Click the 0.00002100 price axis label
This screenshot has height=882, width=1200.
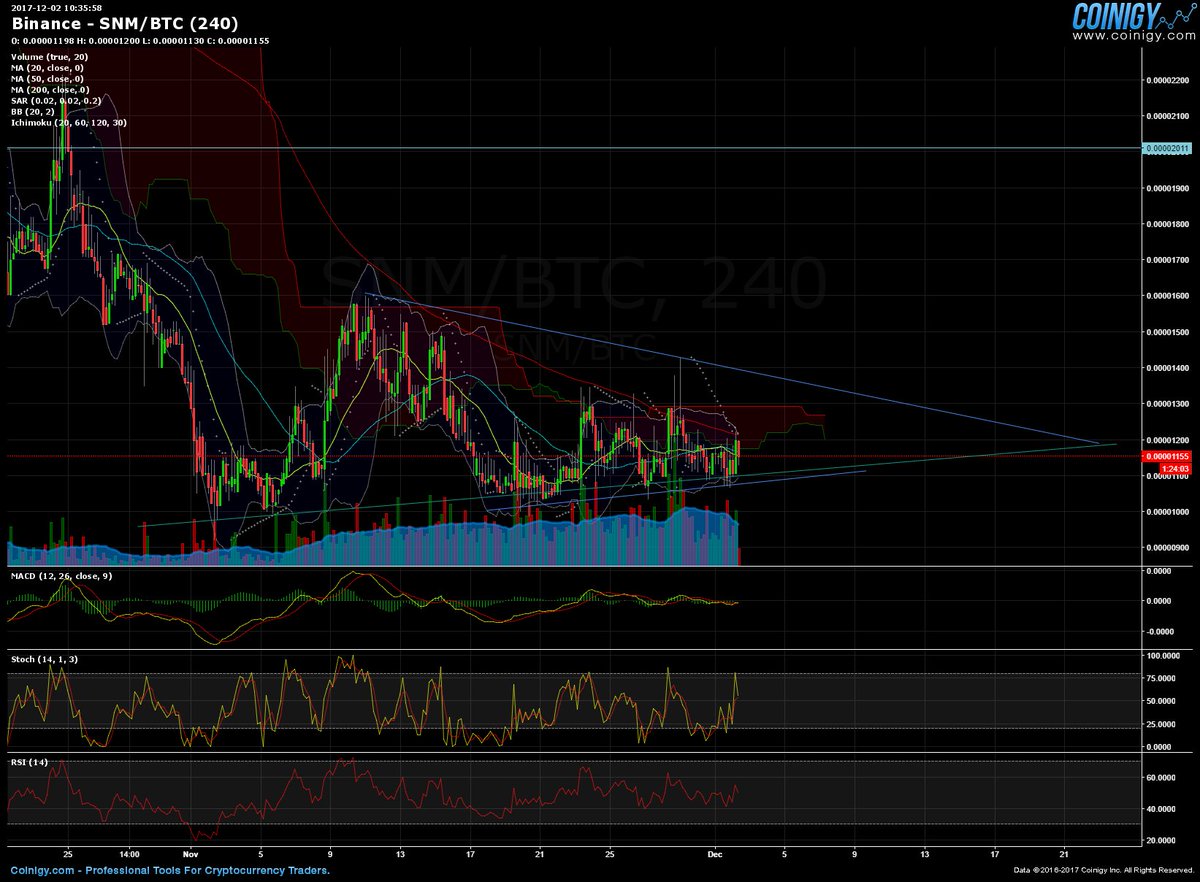[1169, 116]
